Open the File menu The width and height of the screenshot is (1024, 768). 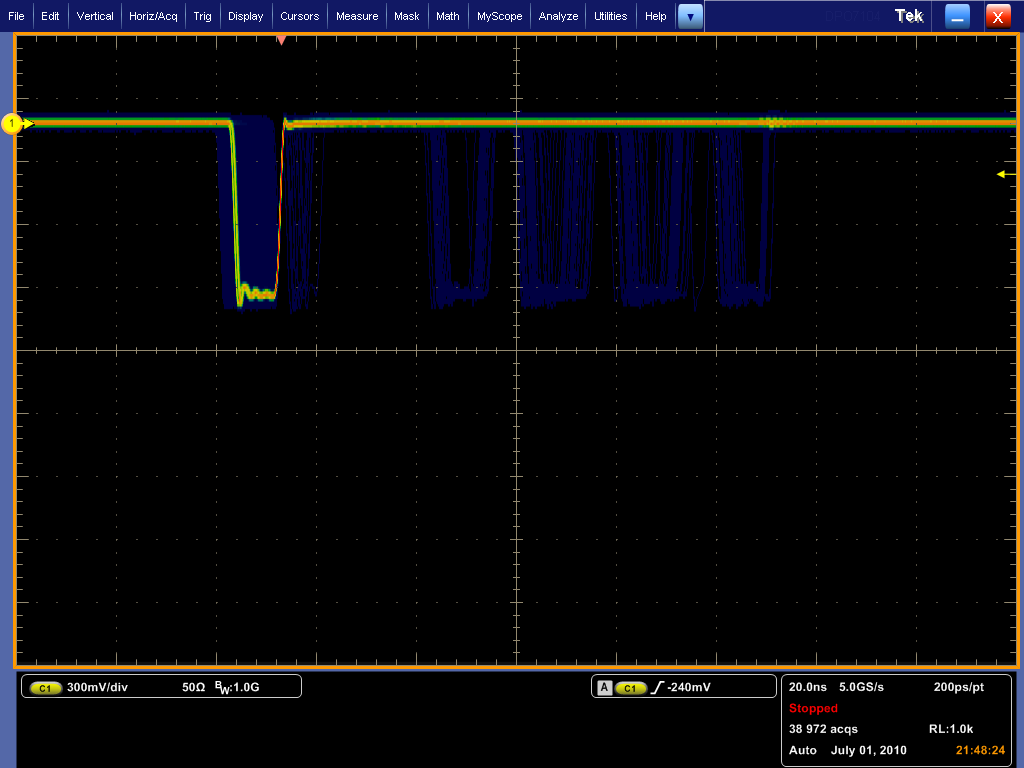pos(16,16)
